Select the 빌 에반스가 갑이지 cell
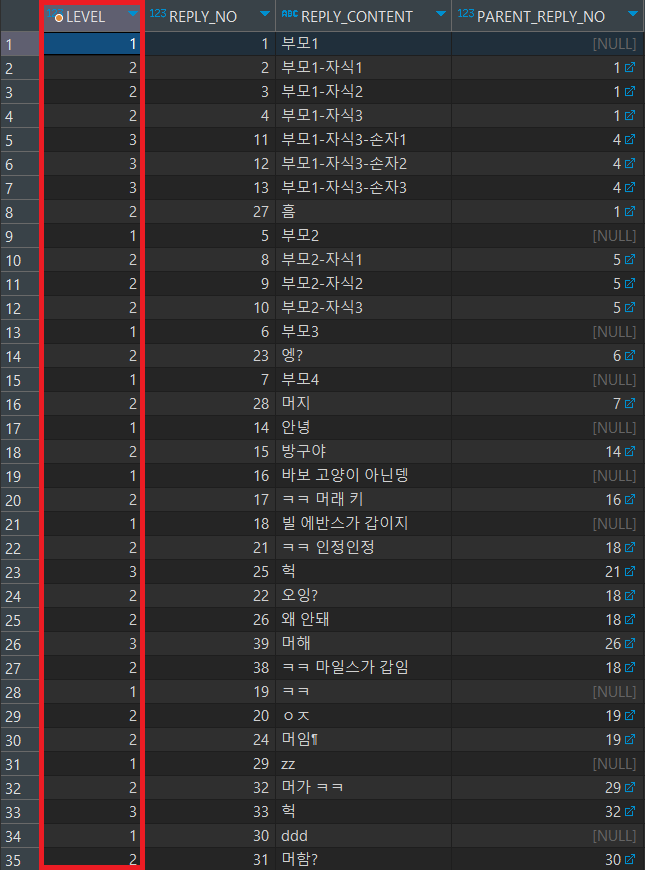 363,524
